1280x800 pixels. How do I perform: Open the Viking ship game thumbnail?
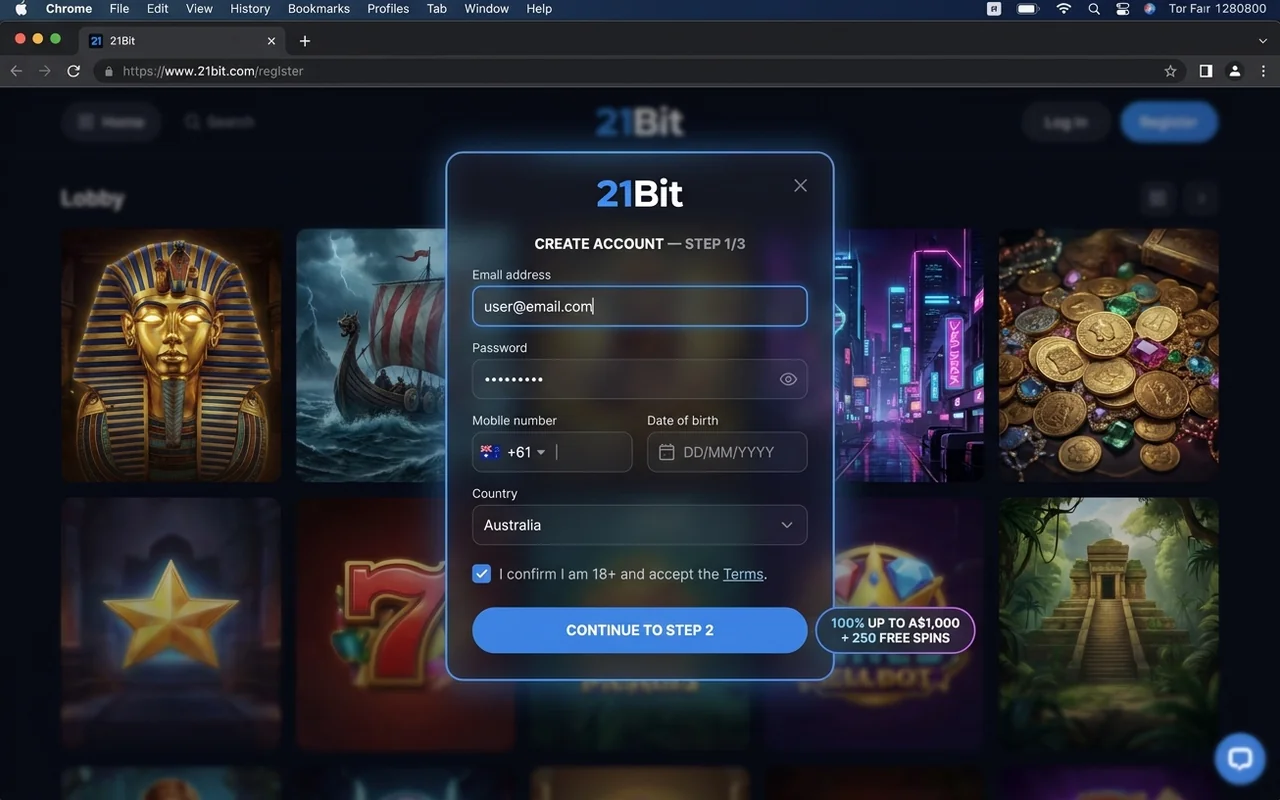click(x=371, y=355)
